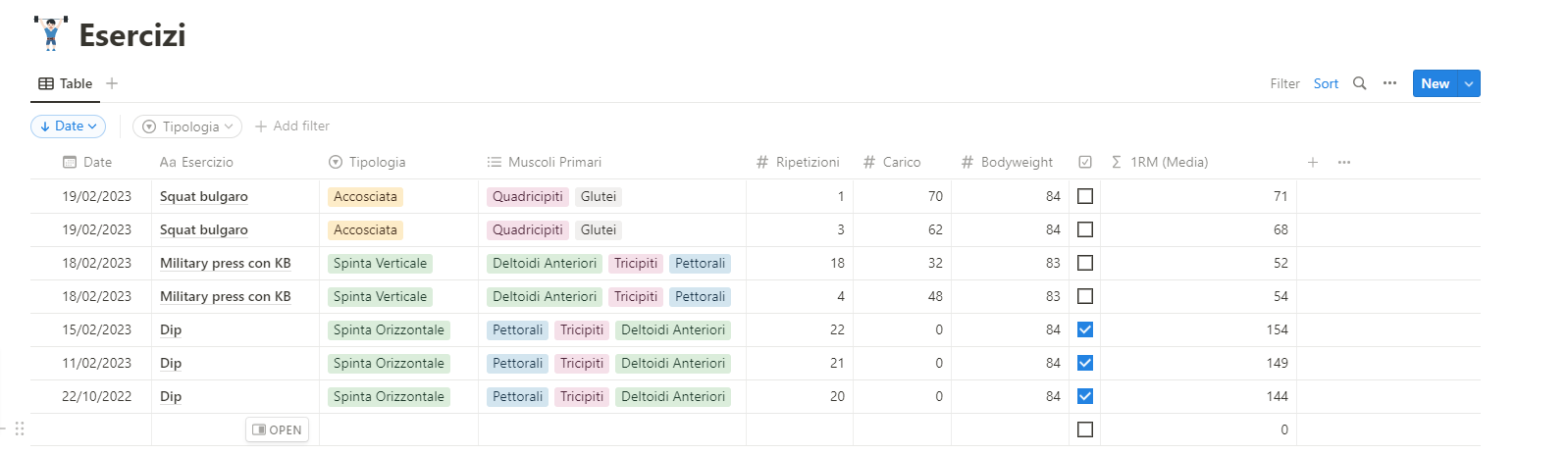Image resolution: width=1568 pixels, height=454 pixels.
Task: Click the weightlifter page icon
Action: [50, 34]
